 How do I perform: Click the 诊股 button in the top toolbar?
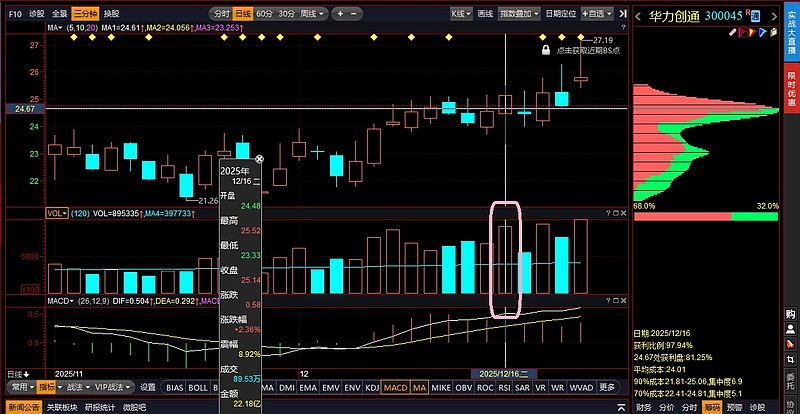[37, 14]
